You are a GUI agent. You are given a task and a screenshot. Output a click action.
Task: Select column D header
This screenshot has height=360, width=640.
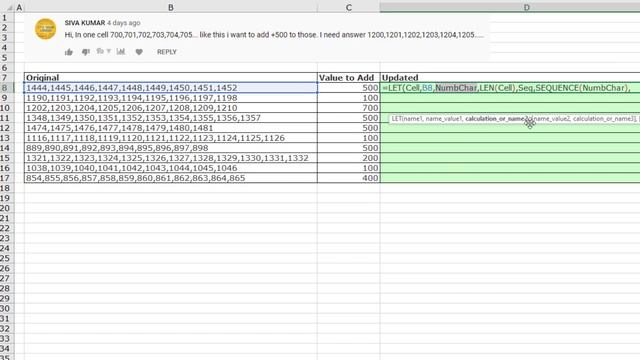[x=510, y=7]
